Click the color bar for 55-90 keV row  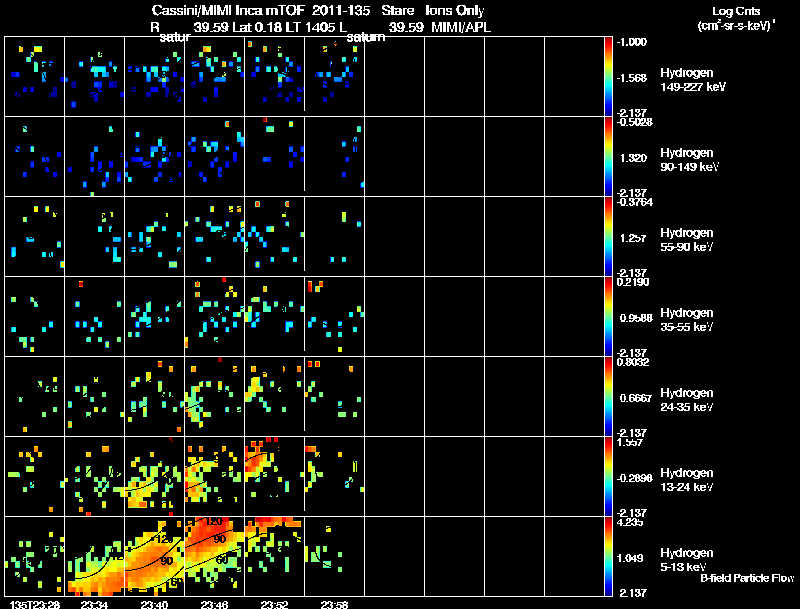pos(608,236)
